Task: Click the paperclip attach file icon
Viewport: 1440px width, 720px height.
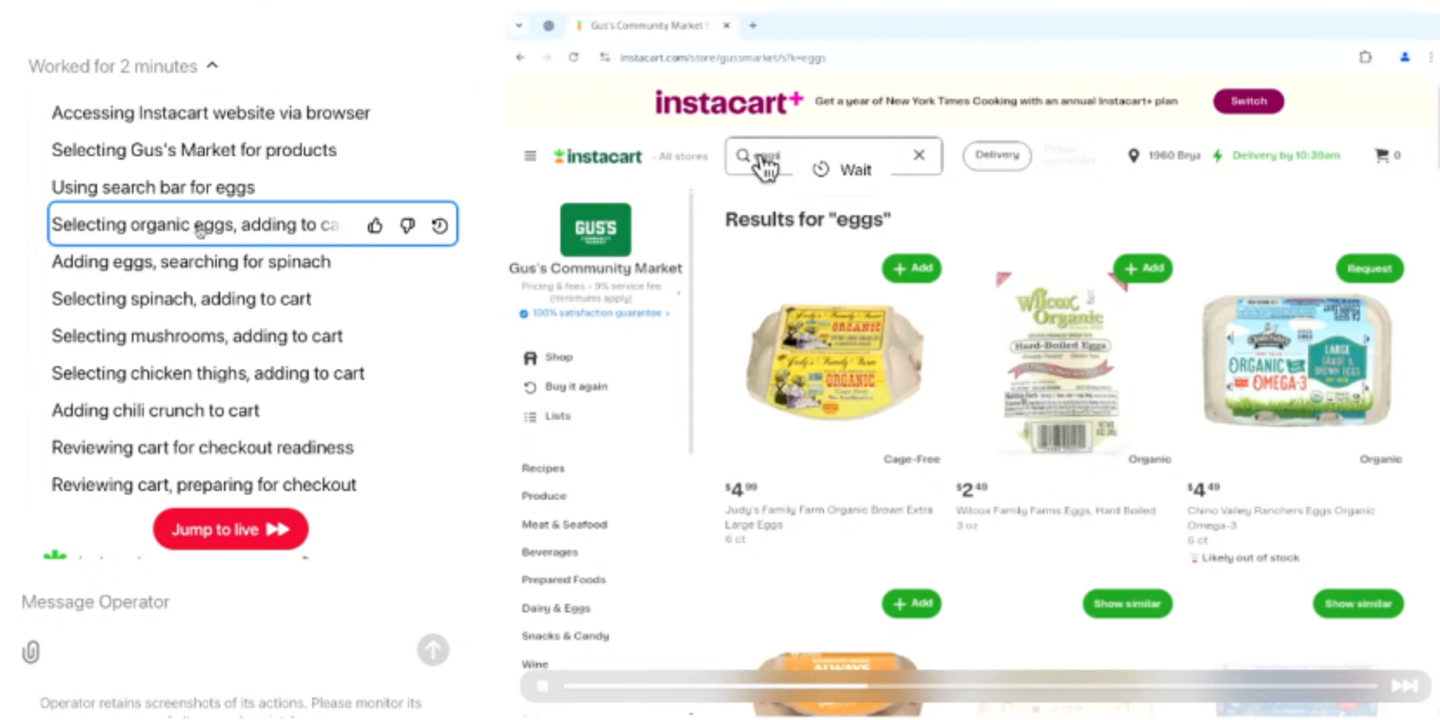Action: tap(31, 652)
